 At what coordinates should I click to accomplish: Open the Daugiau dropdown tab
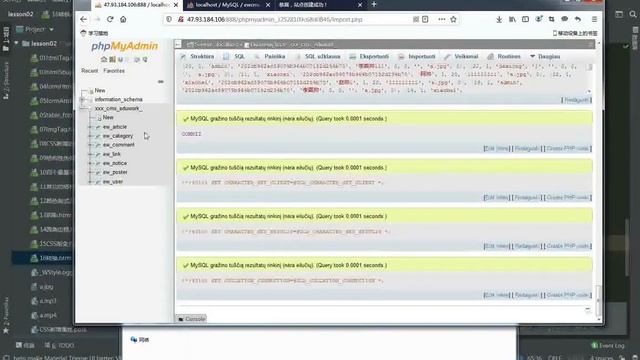pyautogui.click(x=545, y=56)
